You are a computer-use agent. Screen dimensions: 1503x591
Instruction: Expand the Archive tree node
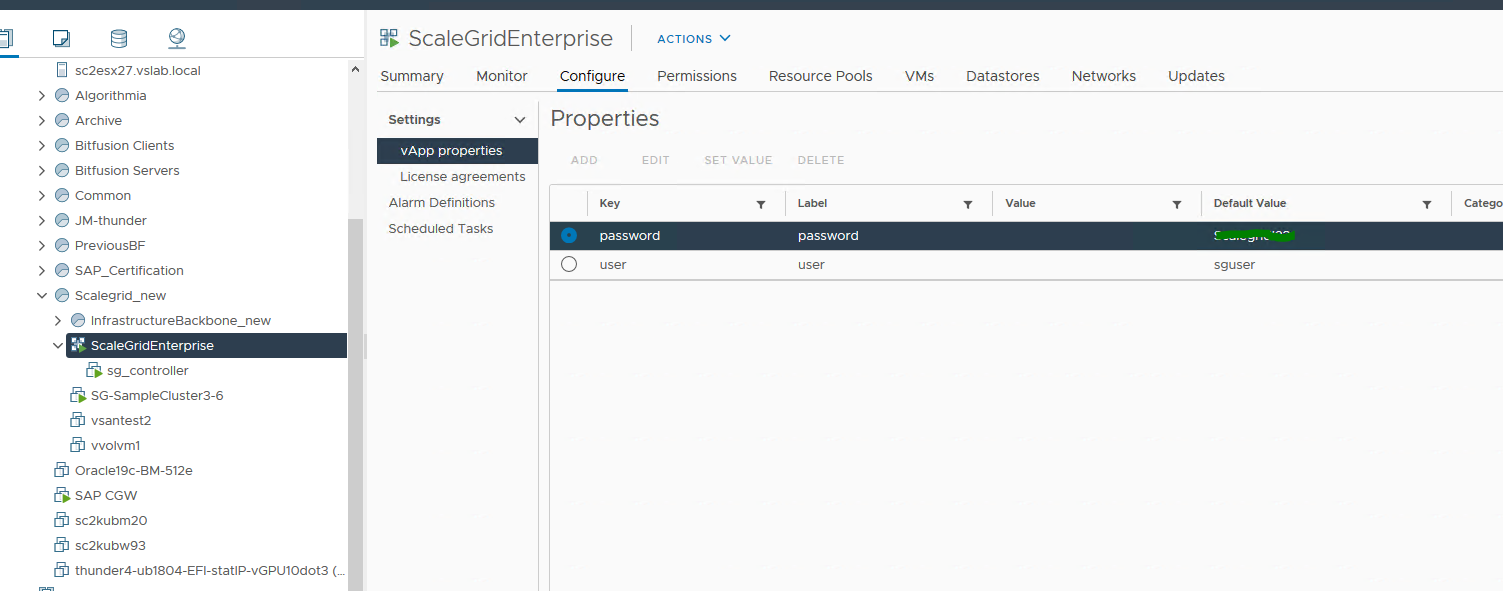coord(42,121)
